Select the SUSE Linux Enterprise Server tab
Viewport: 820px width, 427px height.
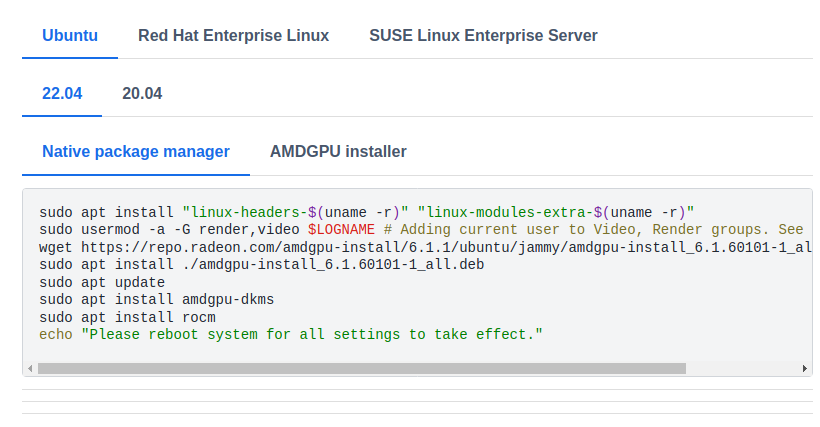click(483, 36)
